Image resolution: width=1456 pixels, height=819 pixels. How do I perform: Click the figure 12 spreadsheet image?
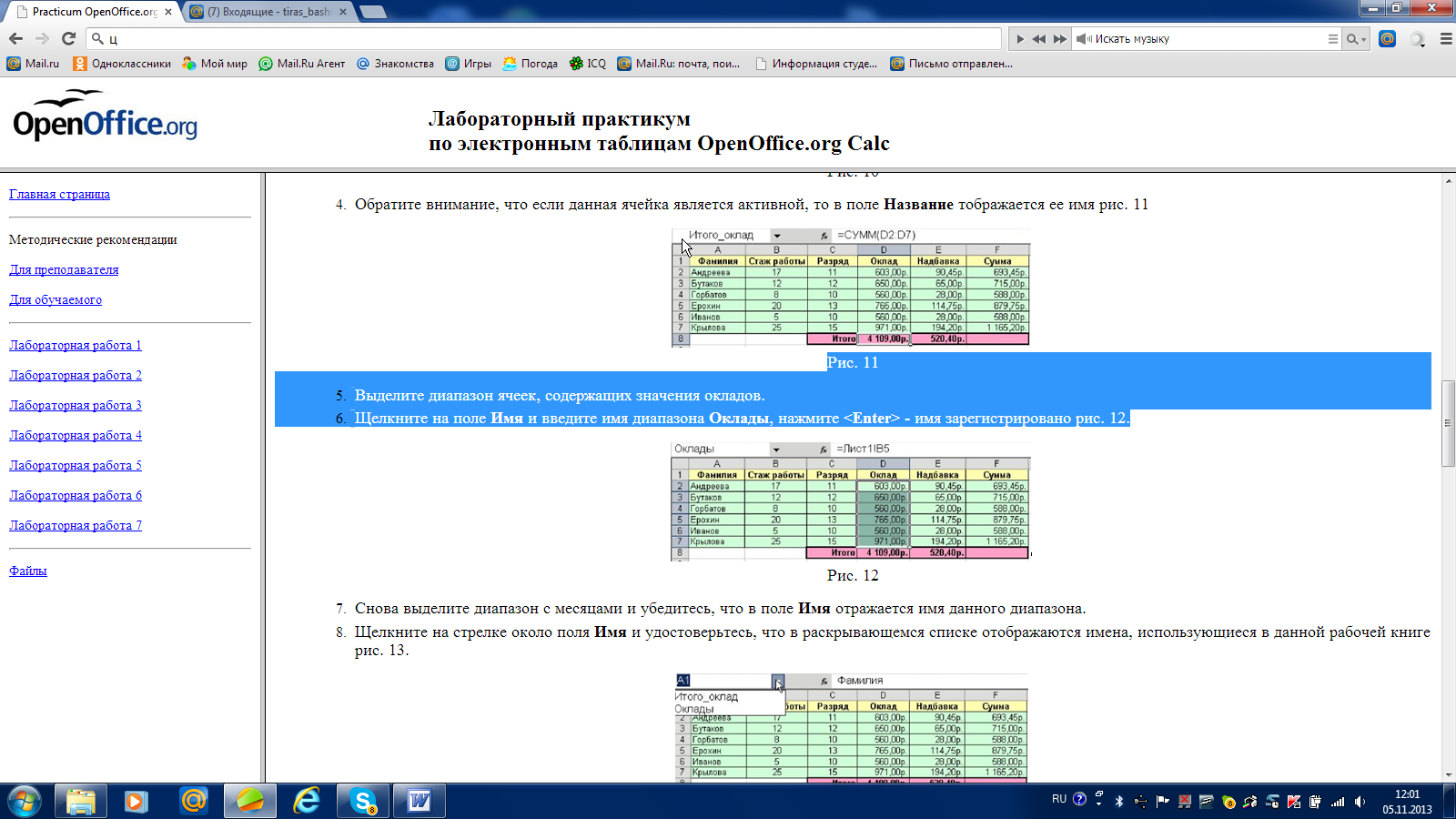point(851,501)
